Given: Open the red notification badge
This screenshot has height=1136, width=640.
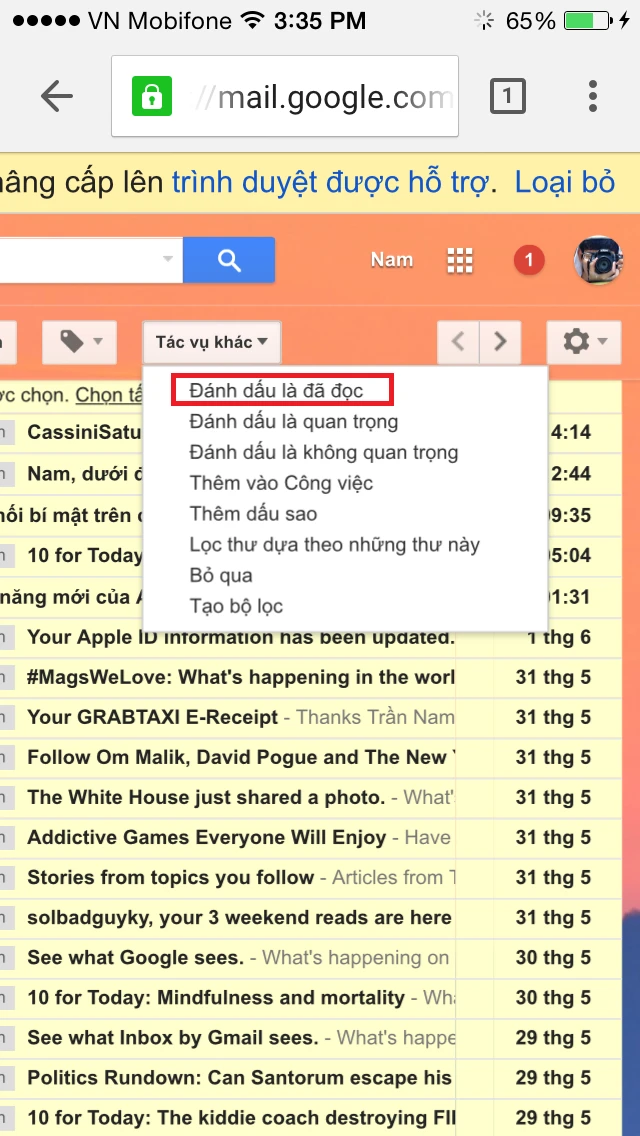Looking at the screenshot, I should pyautogui.click(x=529, y=261).
